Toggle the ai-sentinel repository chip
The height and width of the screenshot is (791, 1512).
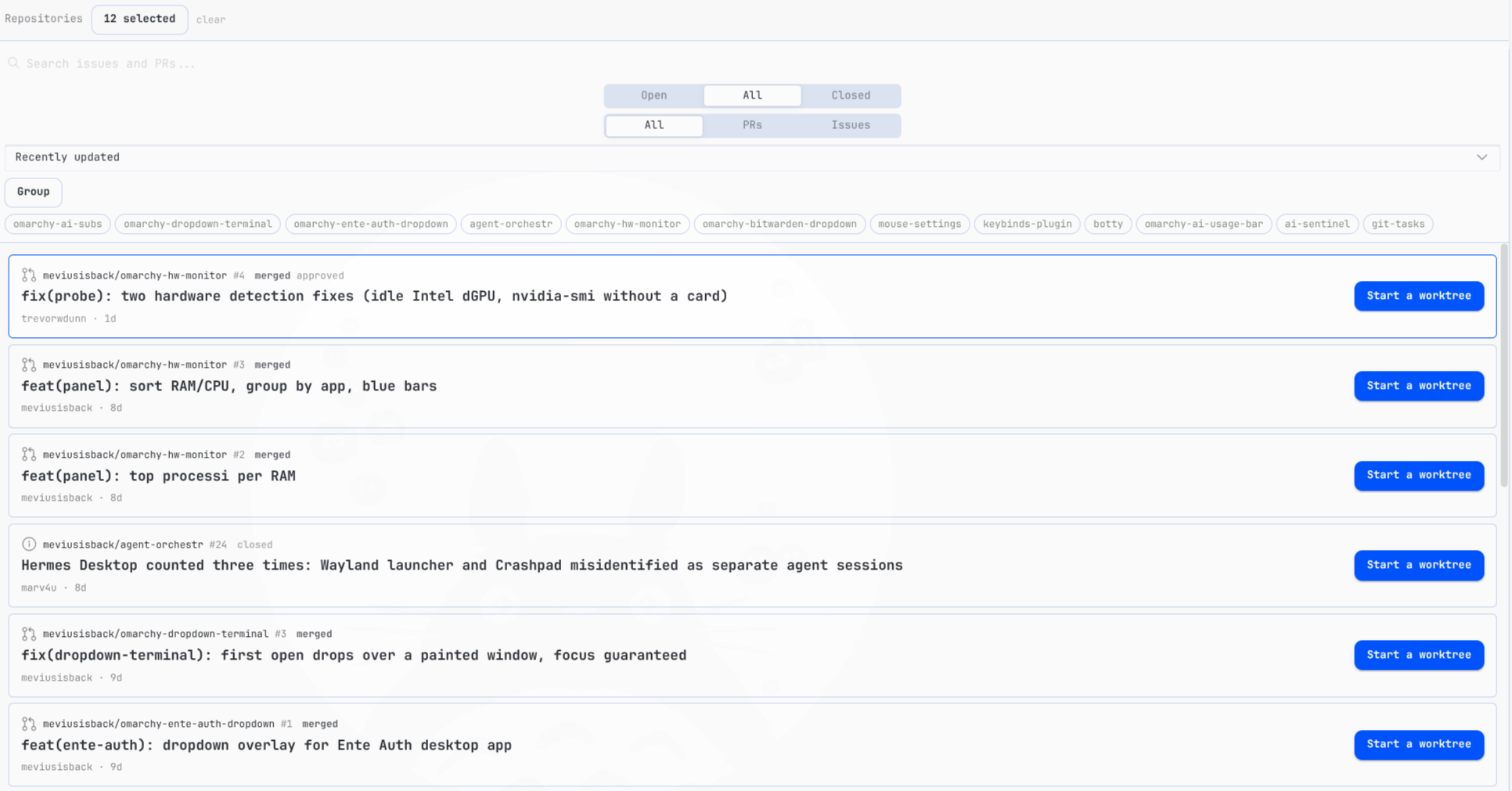1317,225
